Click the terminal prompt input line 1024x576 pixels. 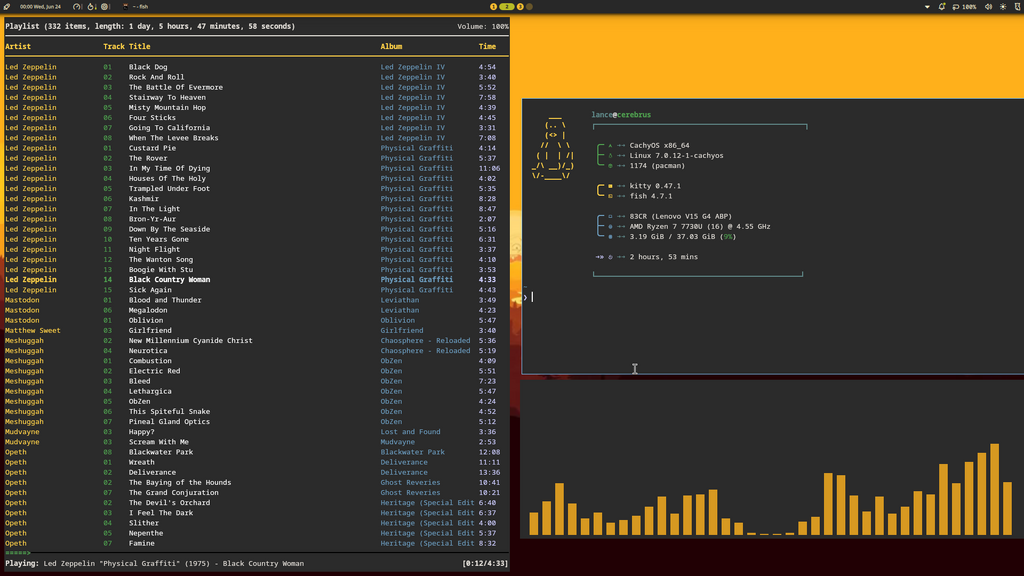point(772,297)
